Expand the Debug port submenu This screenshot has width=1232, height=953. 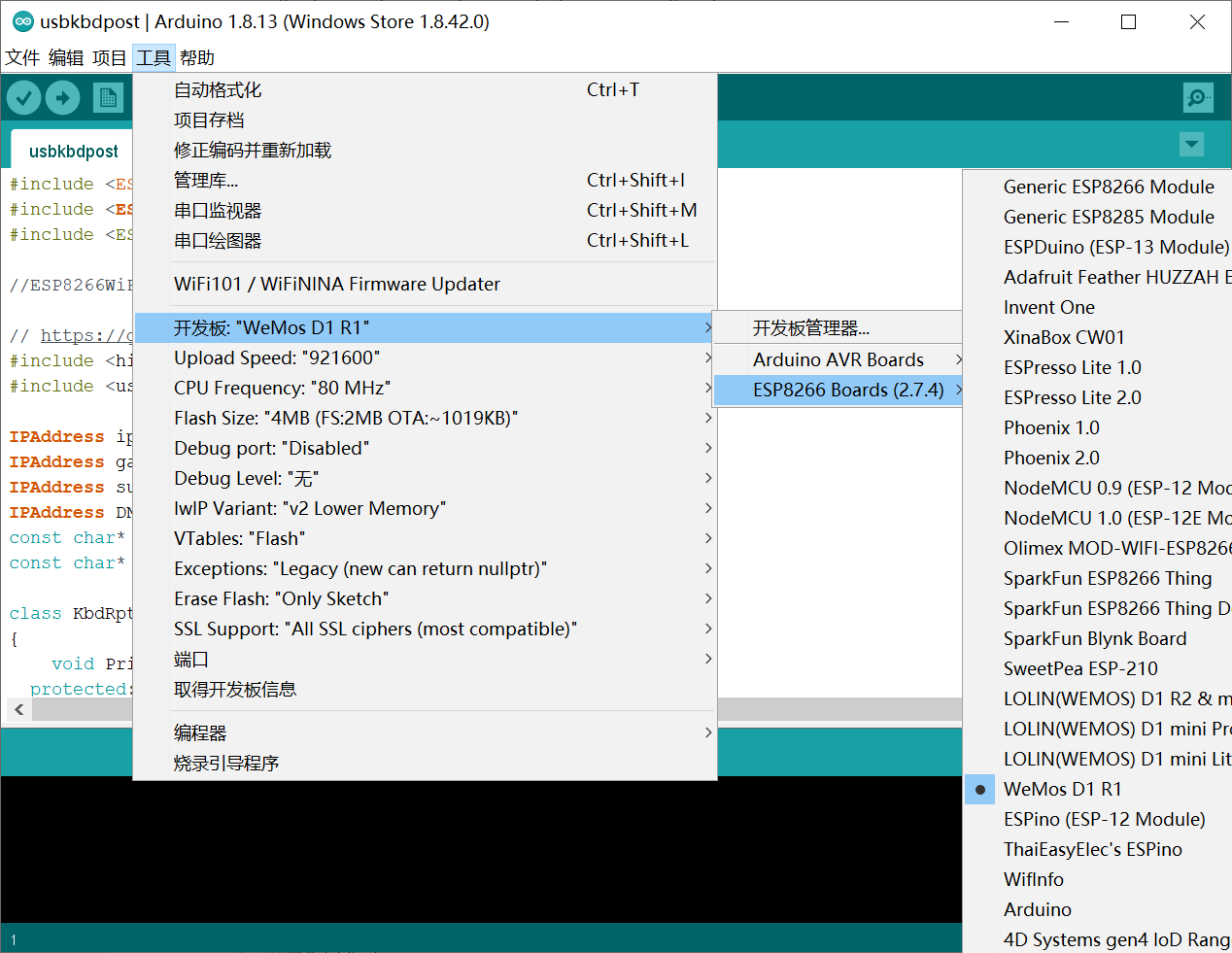pos(425,448)
